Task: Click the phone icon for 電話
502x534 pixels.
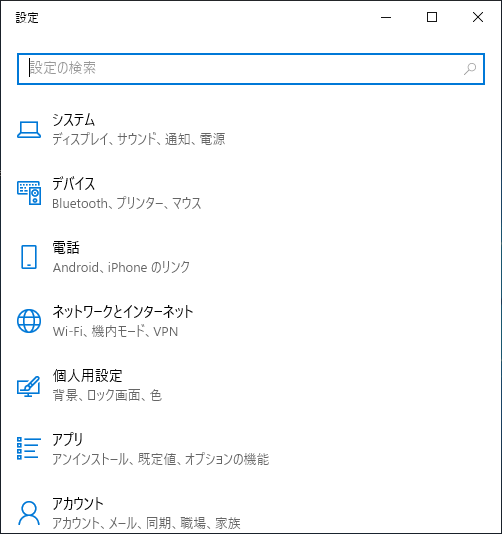Action: (x=29, y=257)
